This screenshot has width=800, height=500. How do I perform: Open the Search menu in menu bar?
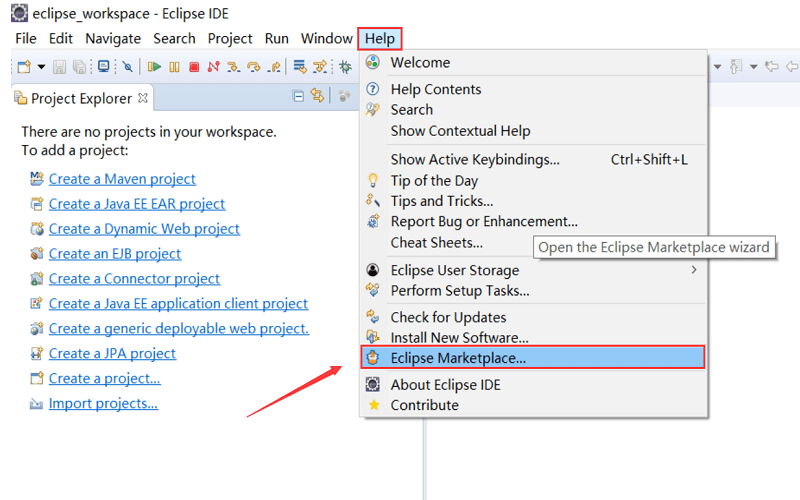174,38
